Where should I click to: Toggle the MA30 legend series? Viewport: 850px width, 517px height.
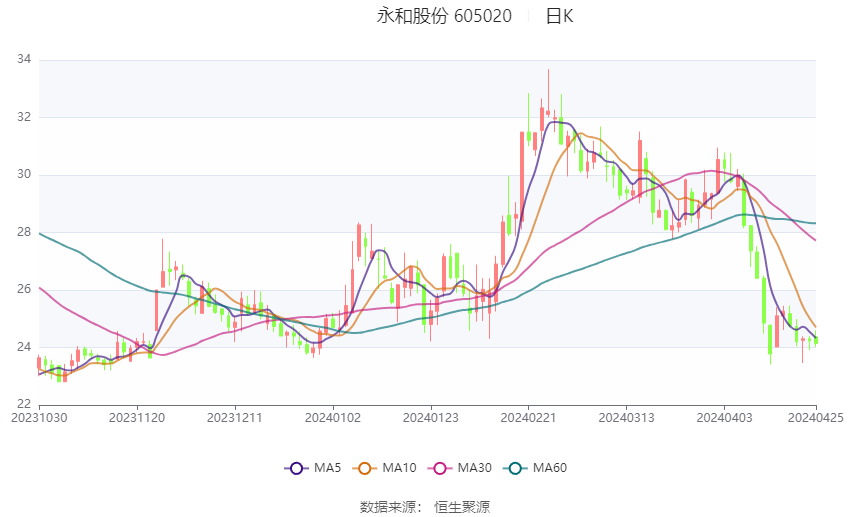click(460, 468)
